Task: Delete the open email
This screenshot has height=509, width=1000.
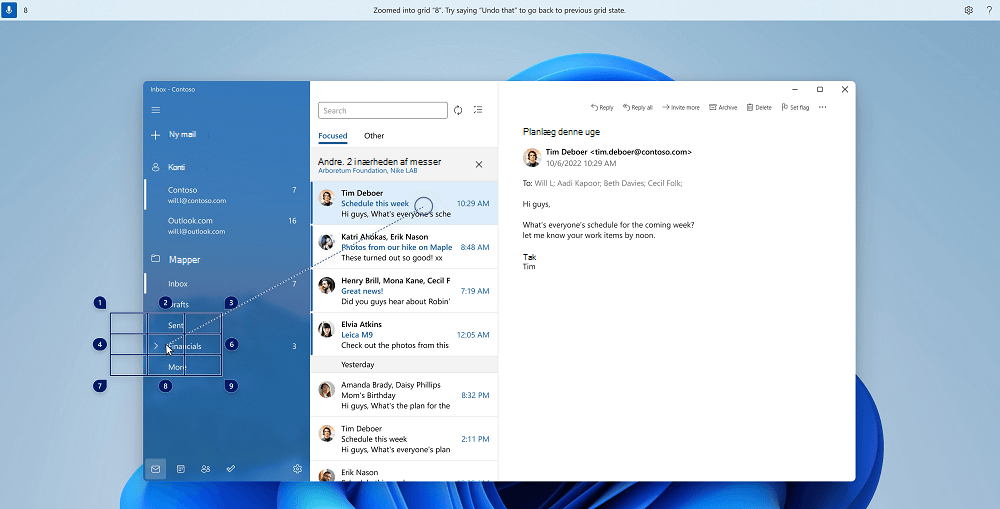Action: (759, 108)
